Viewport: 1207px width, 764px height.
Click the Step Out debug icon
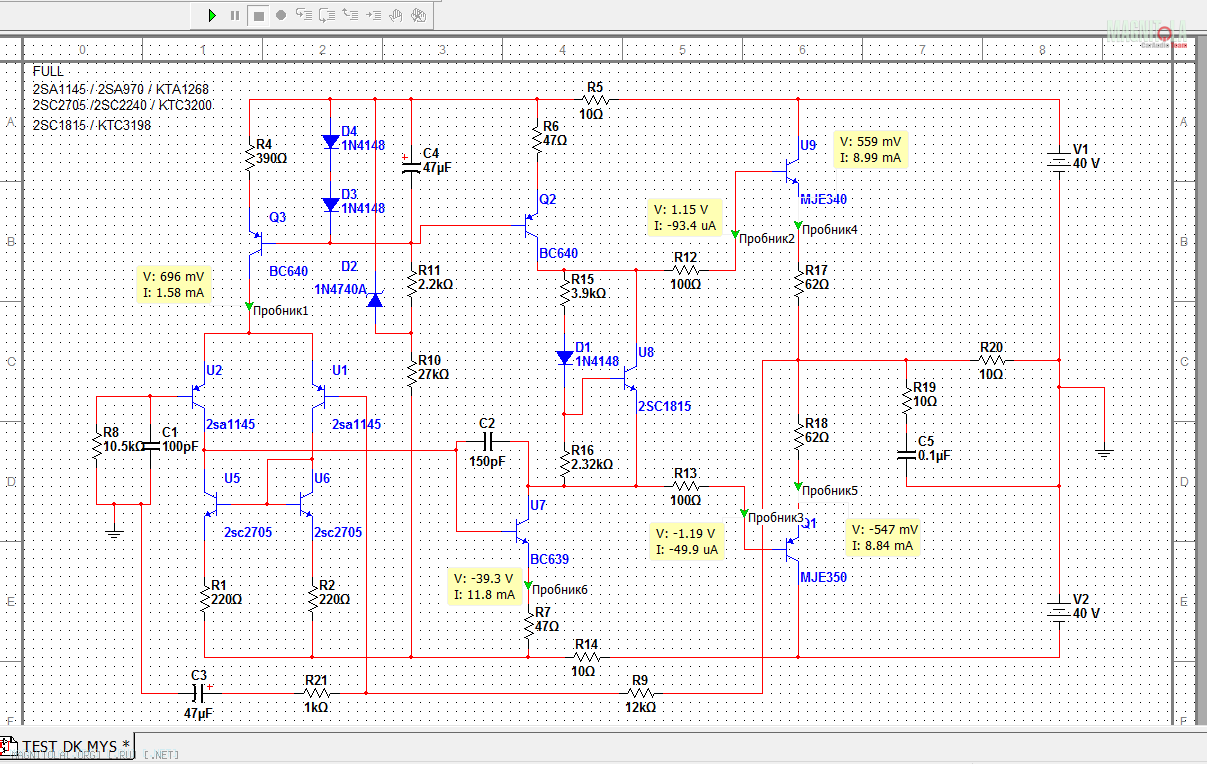tap(350, 15)
